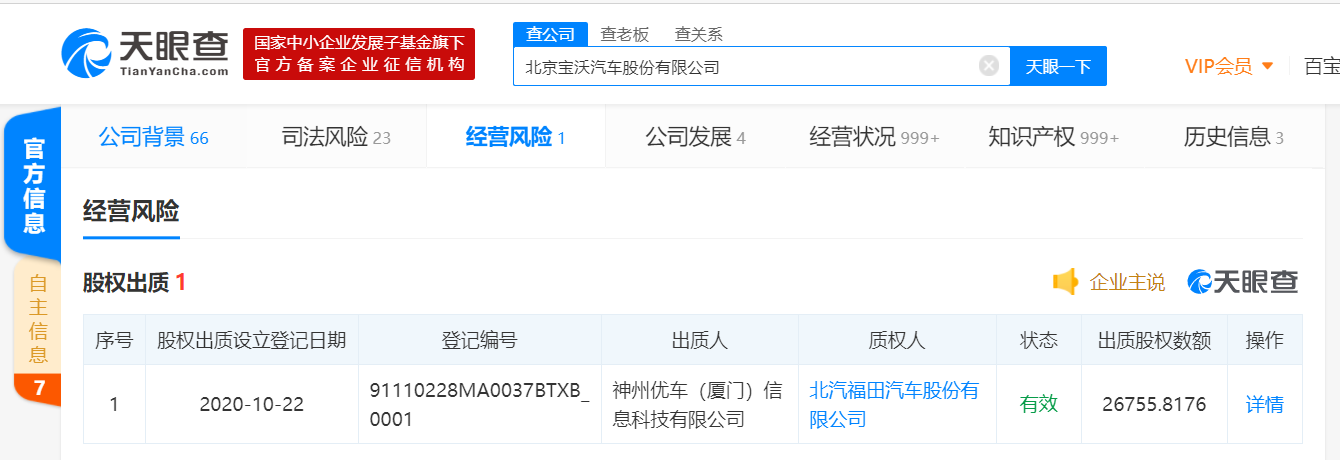Click the 操作 column header
This screenshot has width=1340, height=460.
pyautogui.click(x=1264, y=340)
